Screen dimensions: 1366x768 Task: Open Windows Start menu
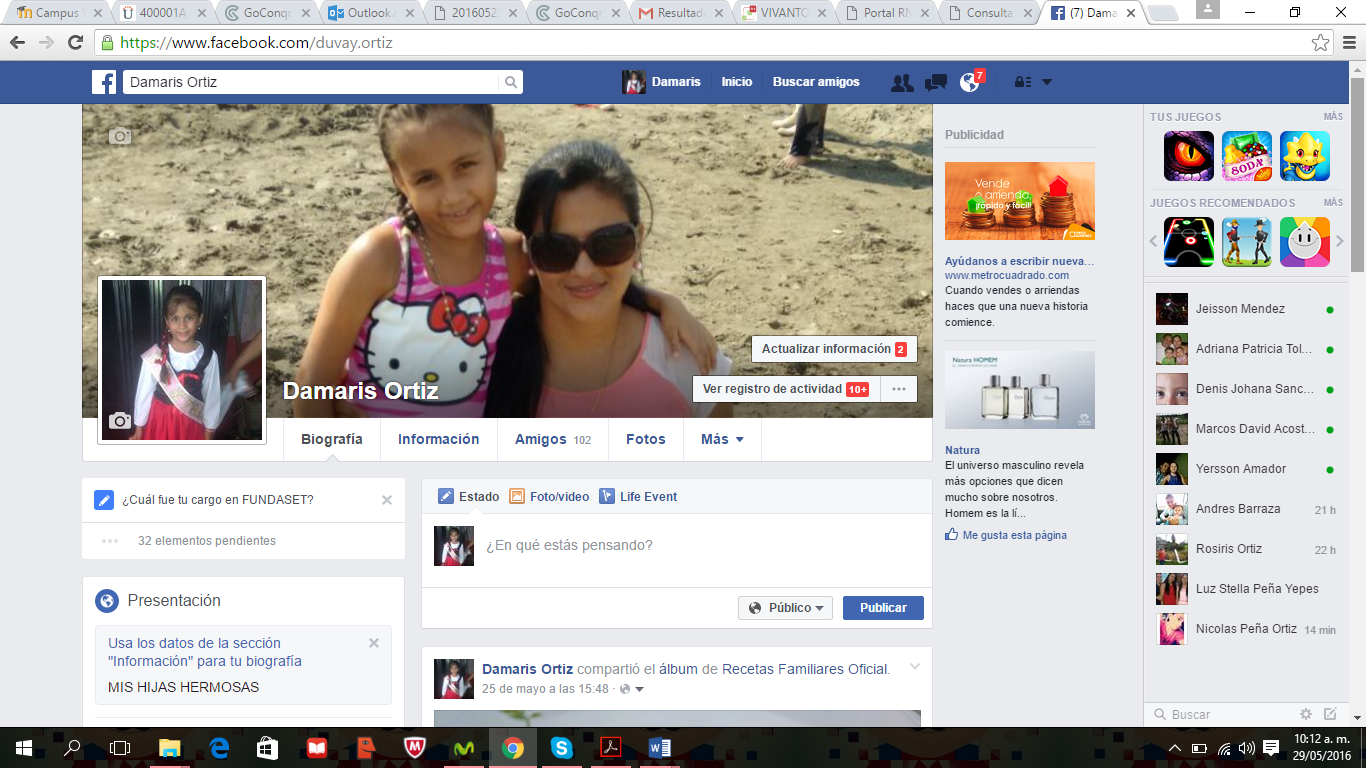coord(24,747)
